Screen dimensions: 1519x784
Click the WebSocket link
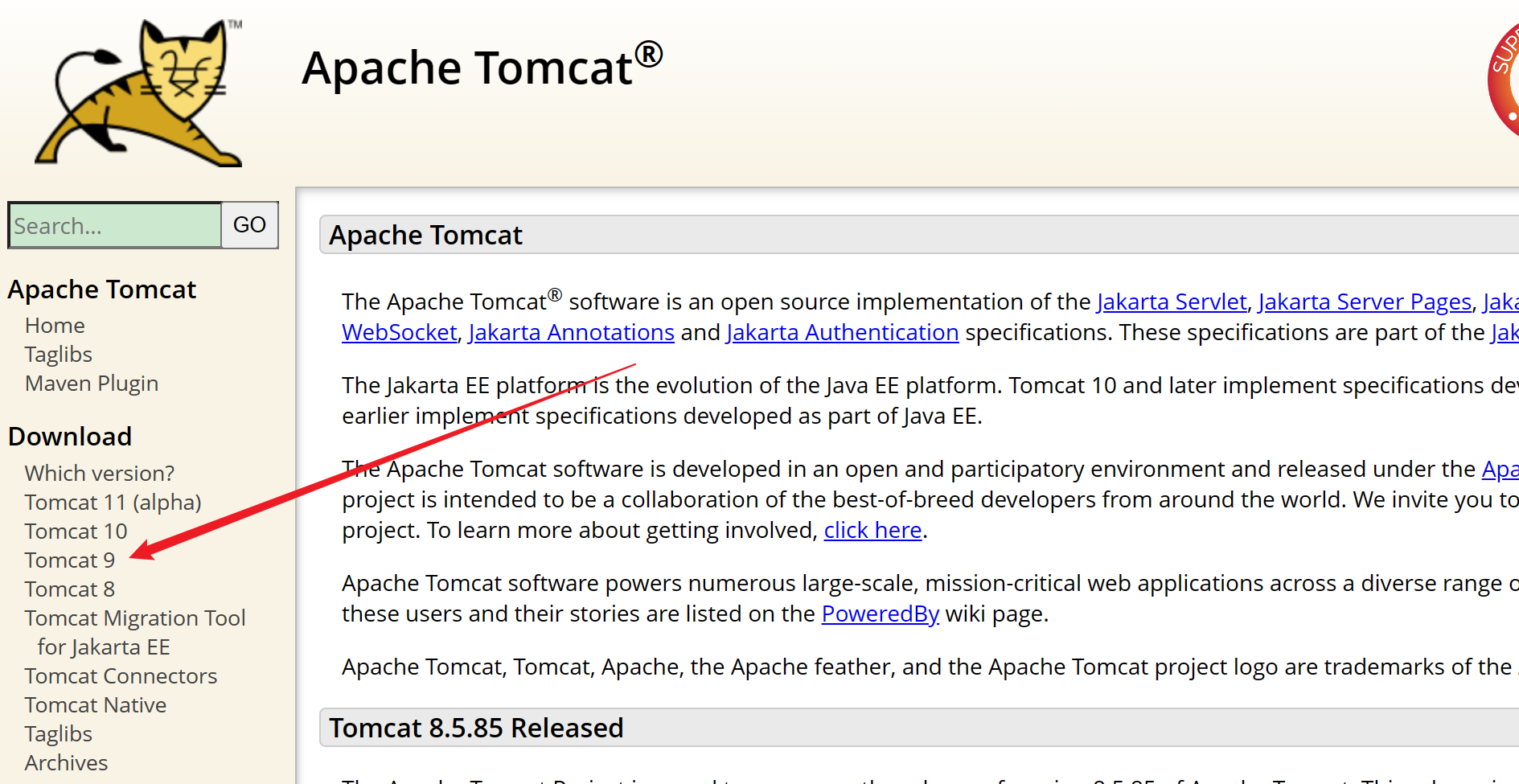(399, 332)
